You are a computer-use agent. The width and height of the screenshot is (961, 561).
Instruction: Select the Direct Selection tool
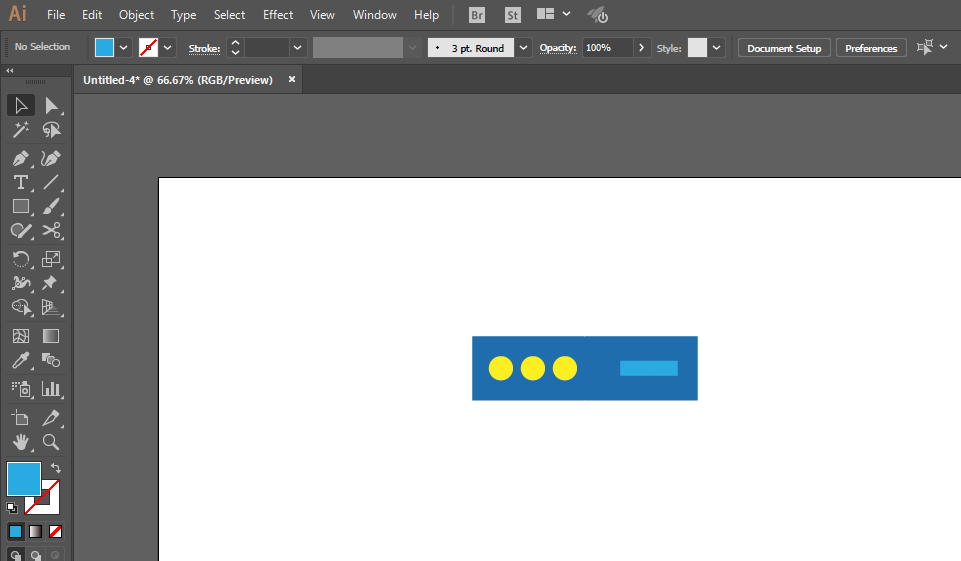(51, 106)
